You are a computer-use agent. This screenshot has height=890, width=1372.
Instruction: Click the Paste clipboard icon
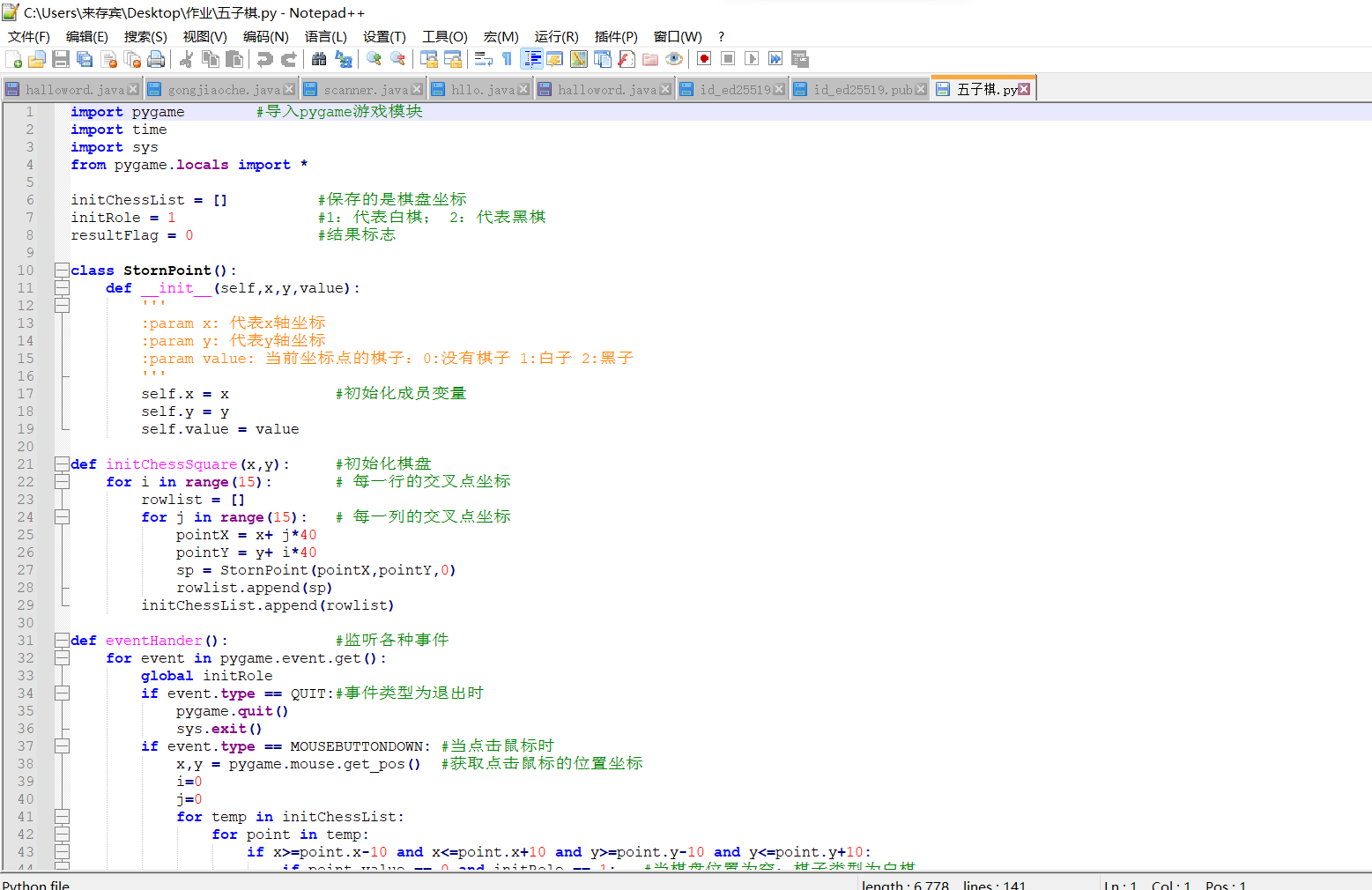pos(234,59)
